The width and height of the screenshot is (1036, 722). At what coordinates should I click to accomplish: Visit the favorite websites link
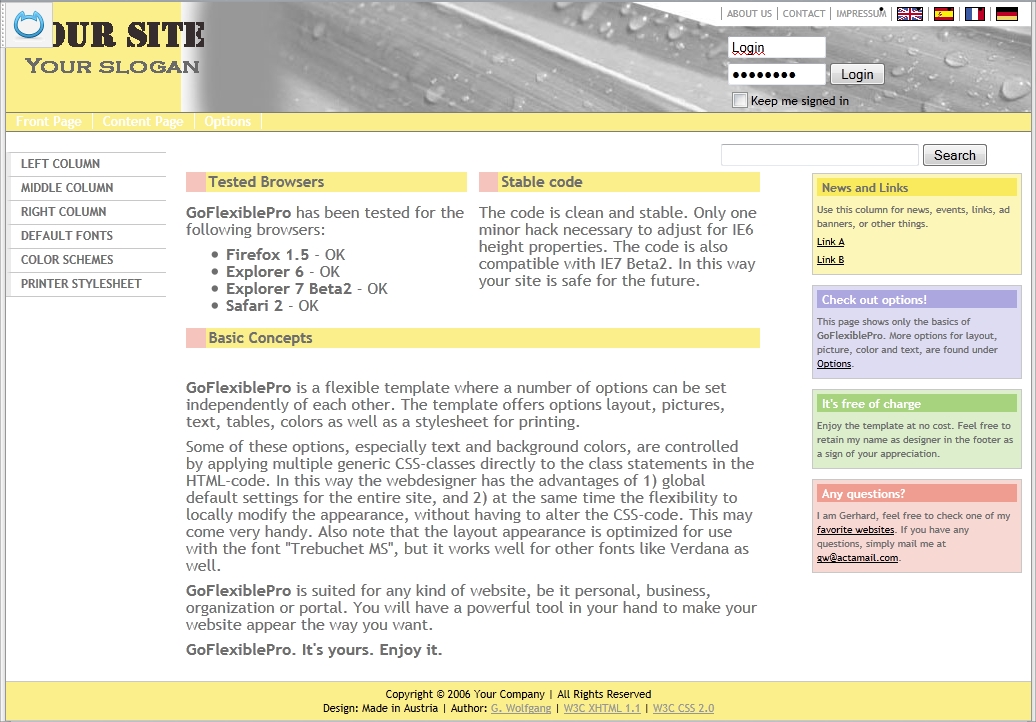coord(856,530)
